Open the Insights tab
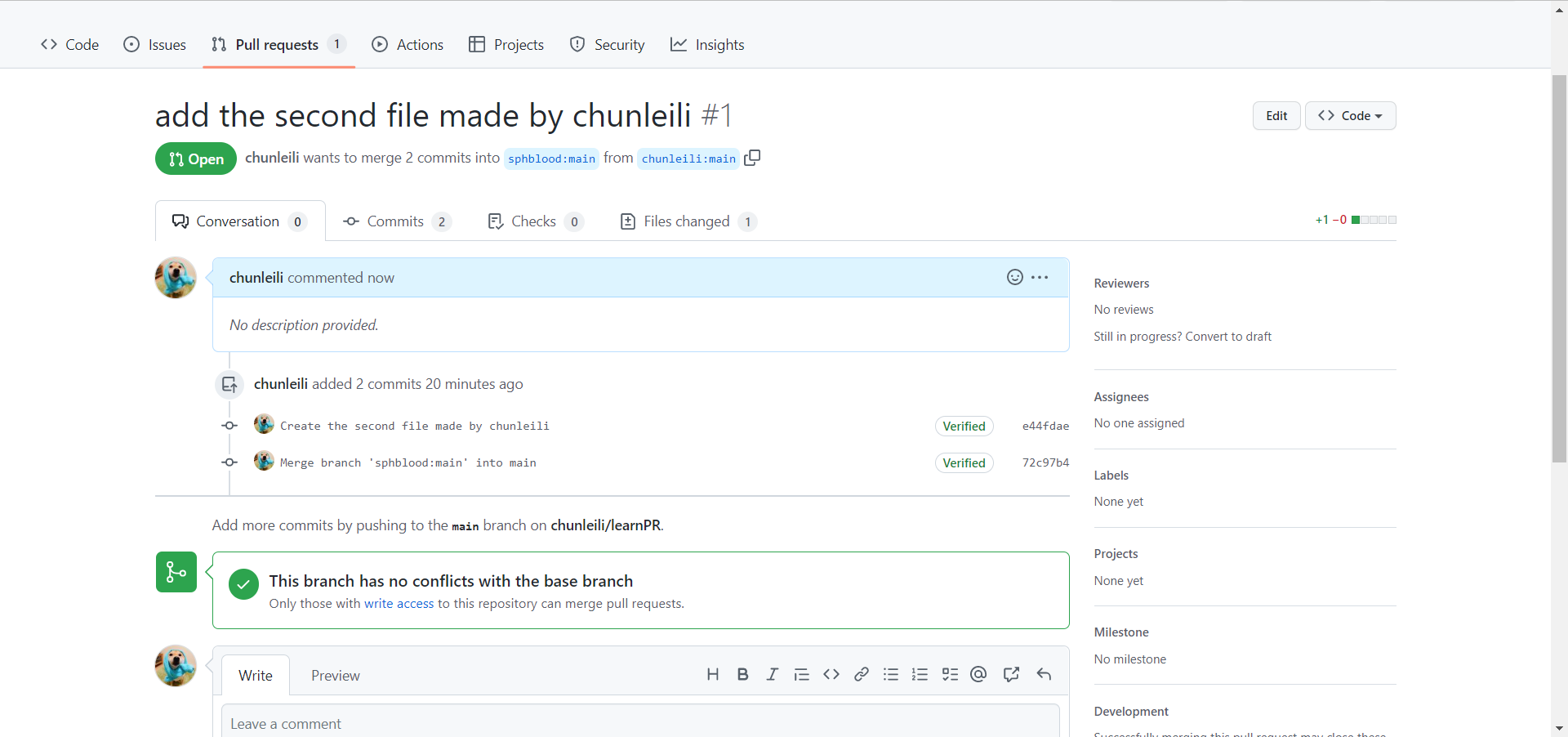The width and height of the screenshot is (1568, 737). tap(707, 45)
